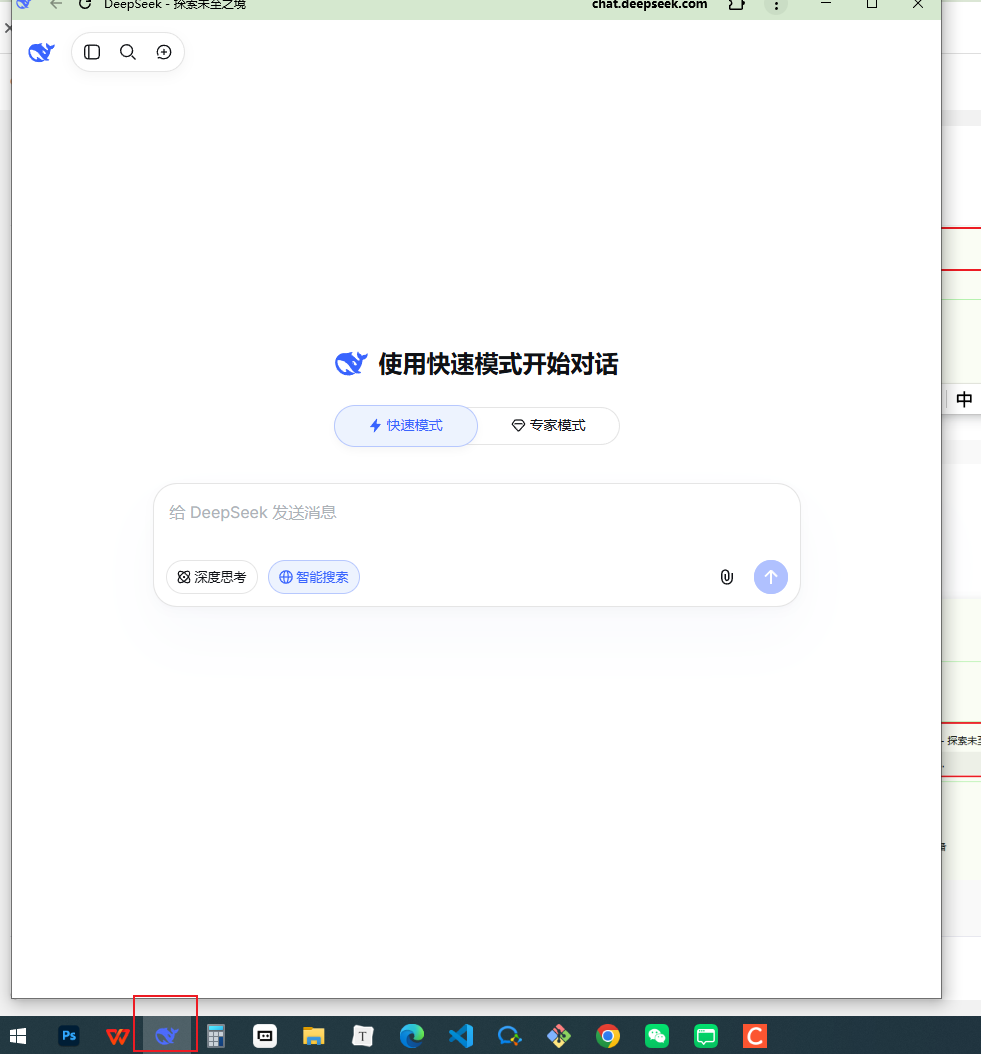Open blue magnifier chat app in taskbar
The height and width of the screenshot is (1054, 981).
coord(510,1036)
